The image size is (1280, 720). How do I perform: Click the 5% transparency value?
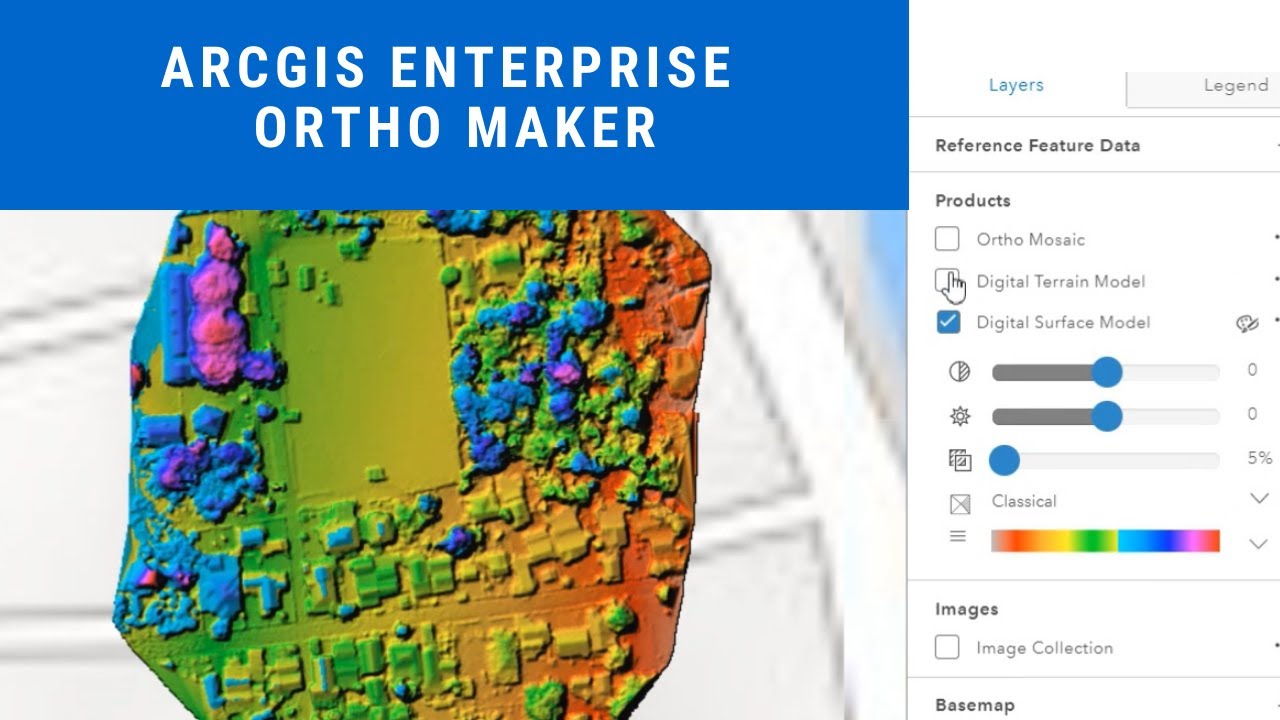[x=1259, y=458]
